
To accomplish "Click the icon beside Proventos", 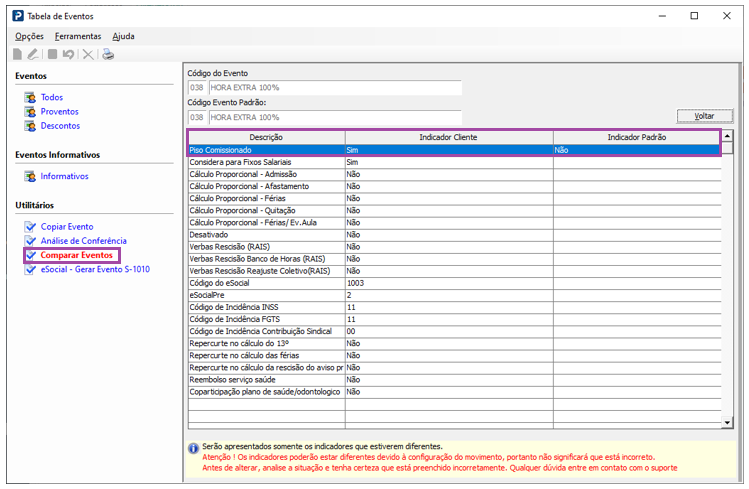I will (30, 112).
